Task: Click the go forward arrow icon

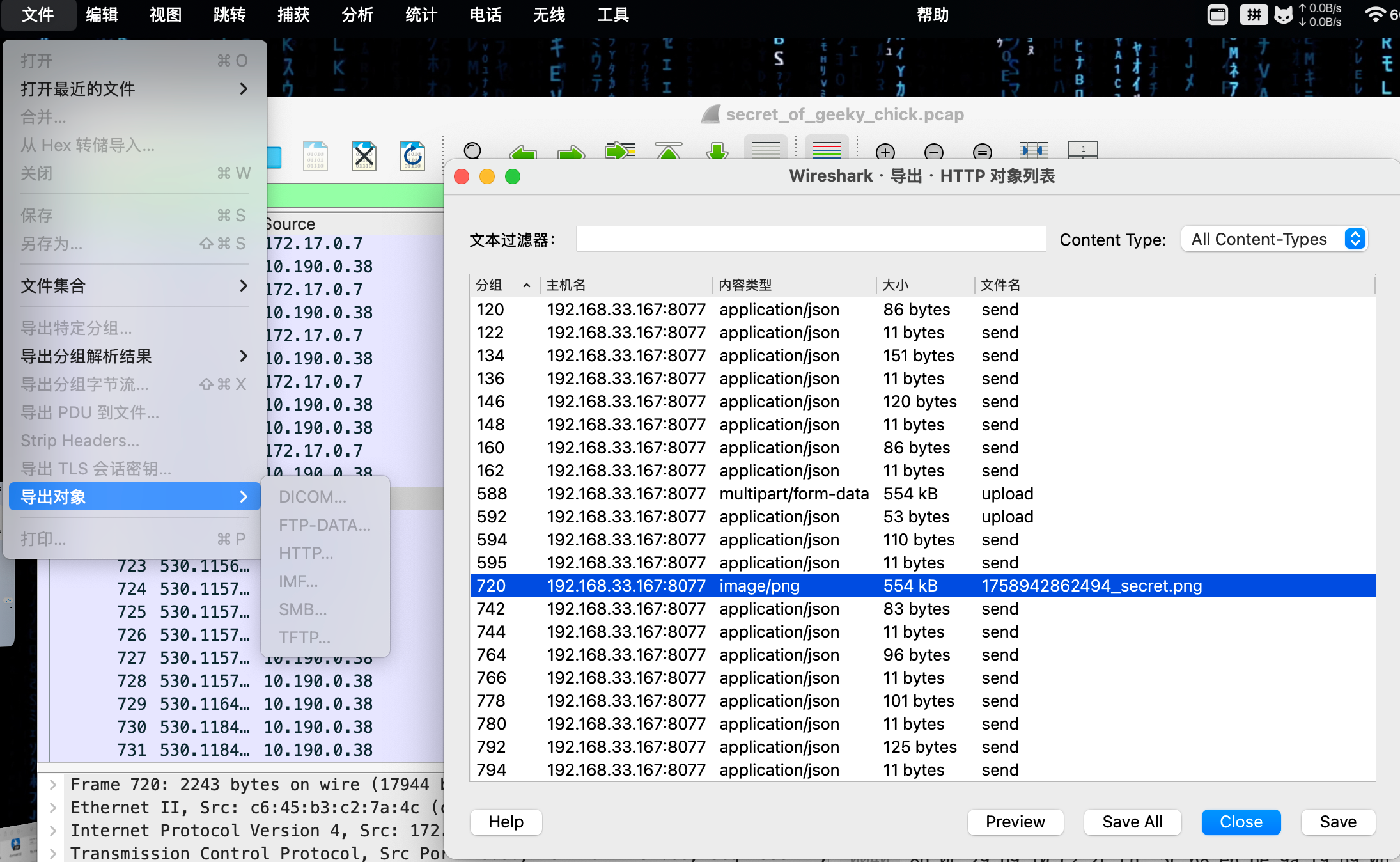Action: coord(571,152)
